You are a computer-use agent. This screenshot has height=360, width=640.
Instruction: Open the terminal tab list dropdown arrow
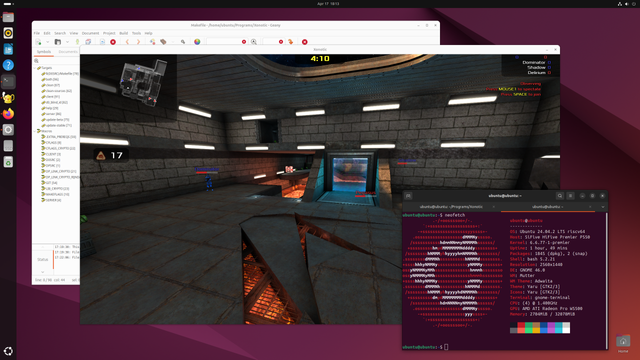[x=603, y=207]
